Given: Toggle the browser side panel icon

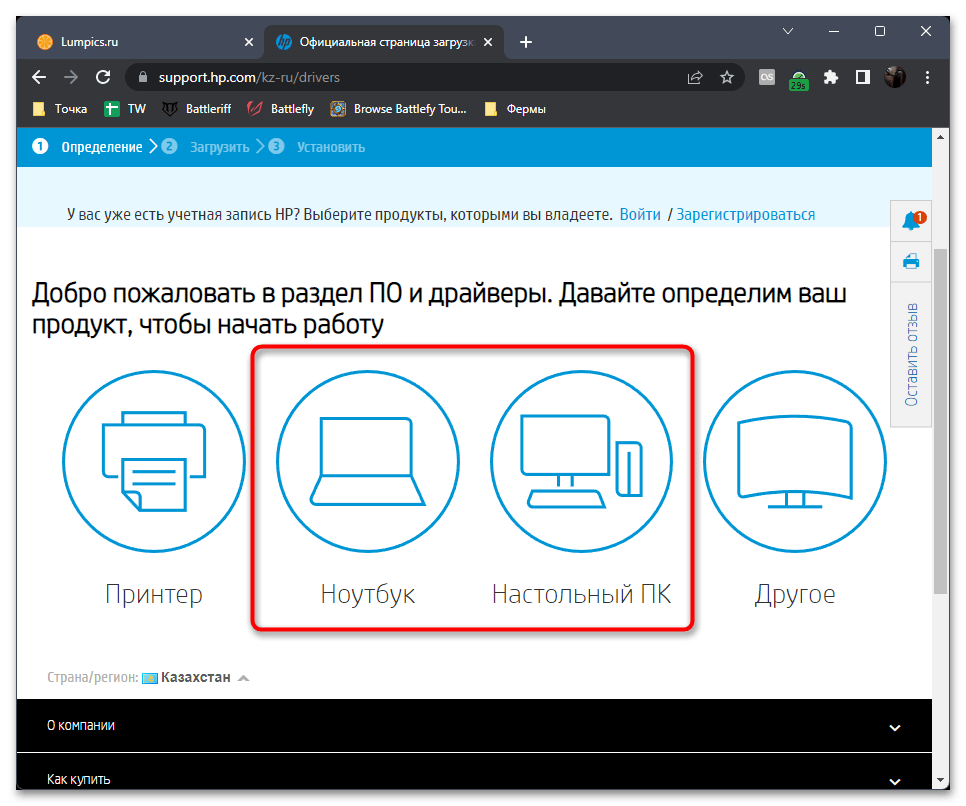Looking at the screenshot, I should tap(862, 77).
